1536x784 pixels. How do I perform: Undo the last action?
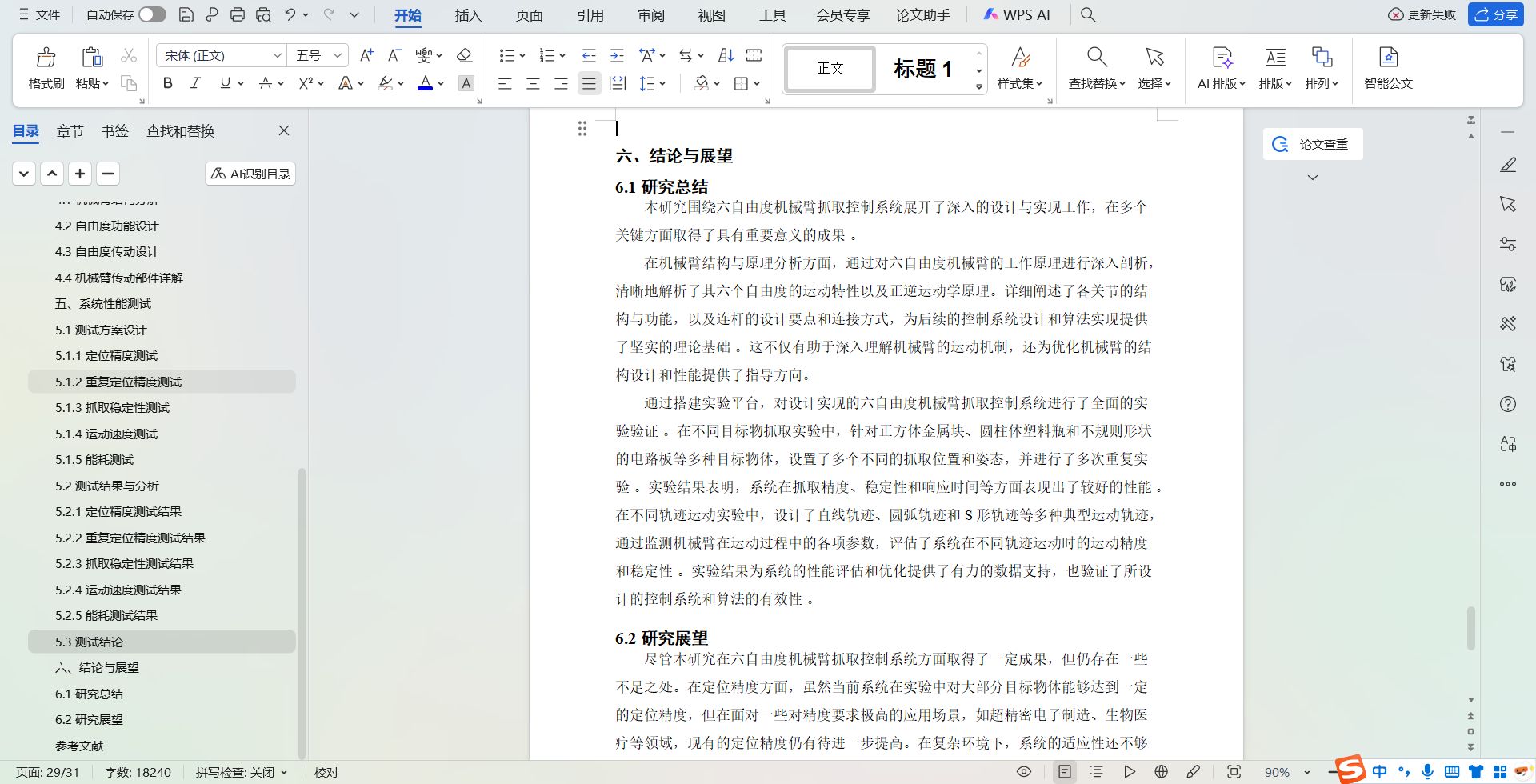pyautogui.click(x=290, y=14)
